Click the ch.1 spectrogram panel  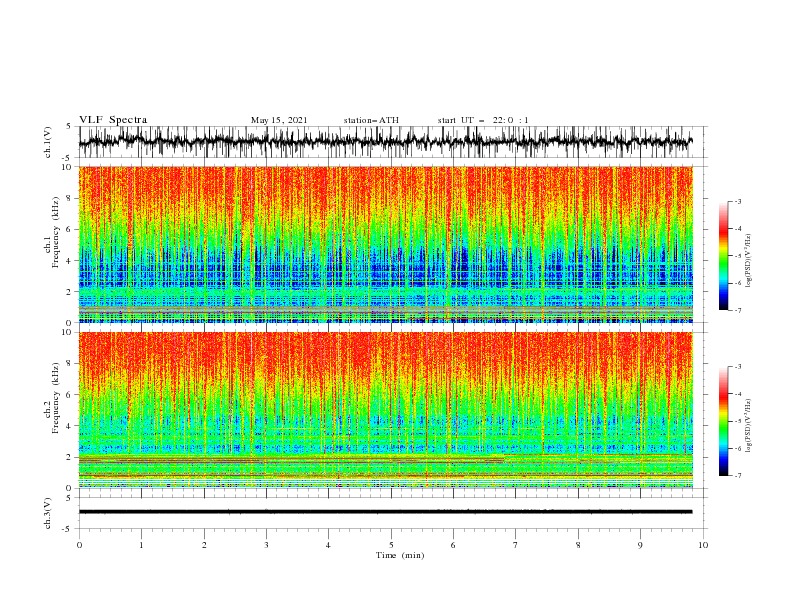coord(386,244)
